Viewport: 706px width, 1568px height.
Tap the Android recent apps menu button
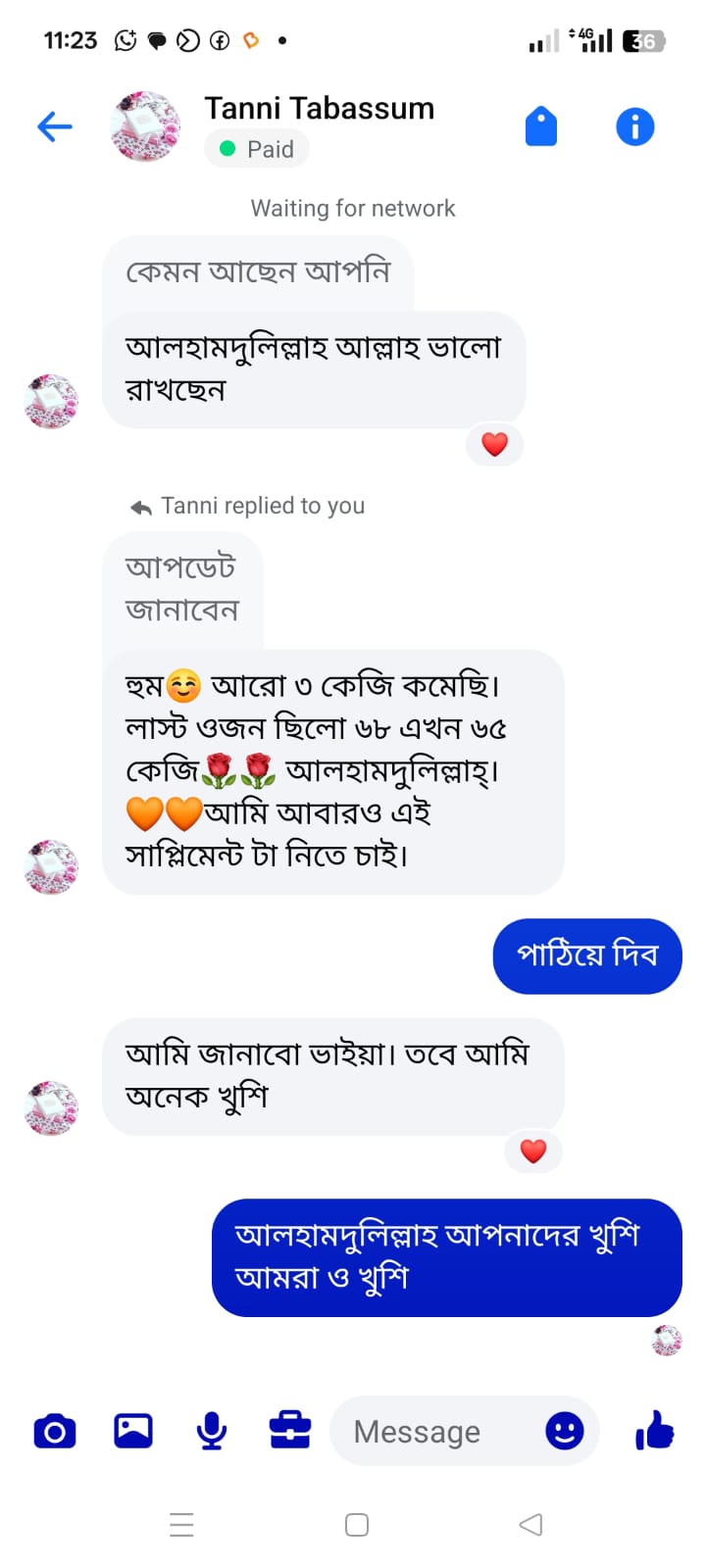tap(181, 1525)
